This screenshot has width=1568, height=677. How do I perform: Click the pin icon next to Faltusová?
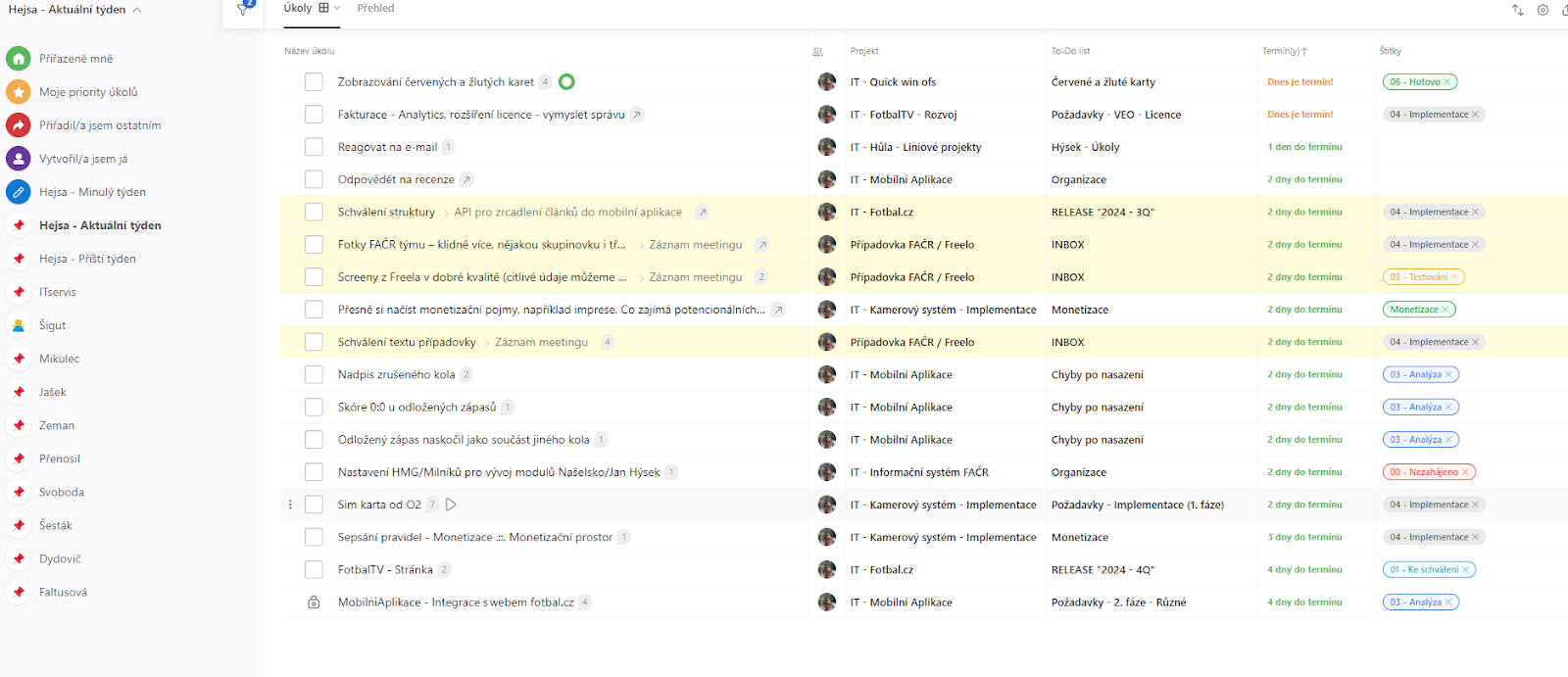point(18,592)
